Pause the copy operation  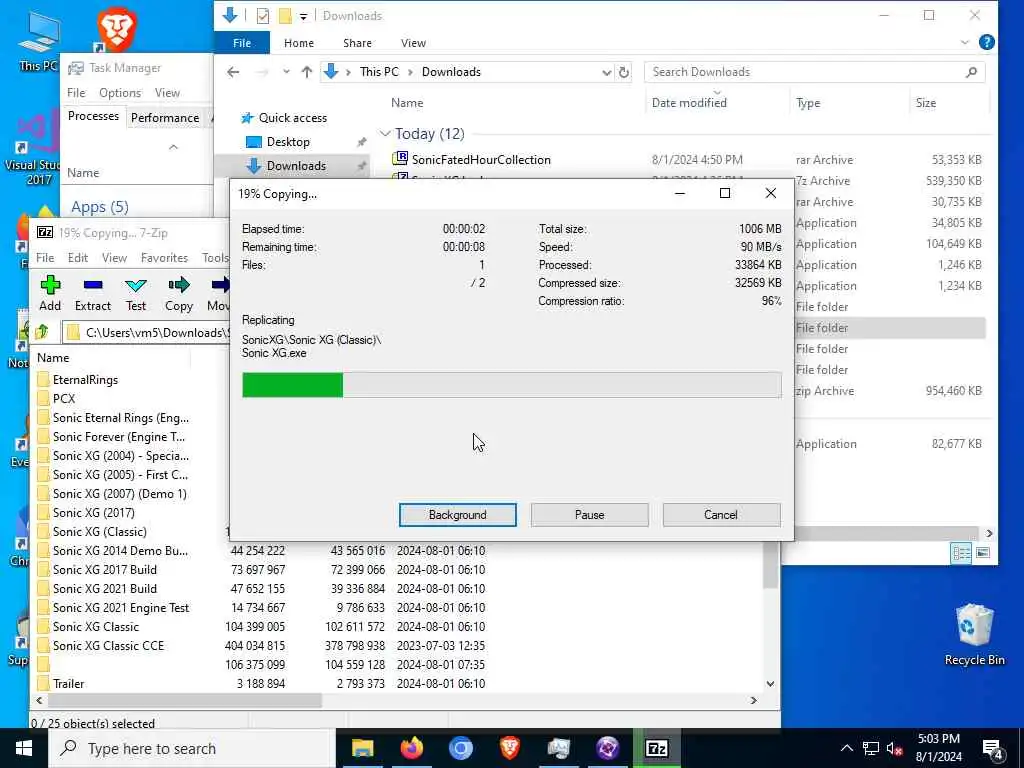coord(589,515)
